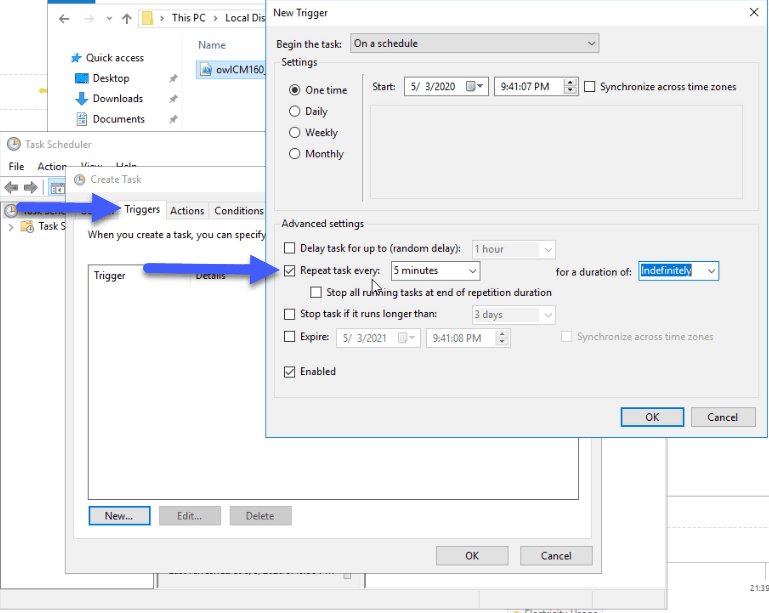
Task: Open the Begin the task dropdown
Action: (x=474, y=44)
